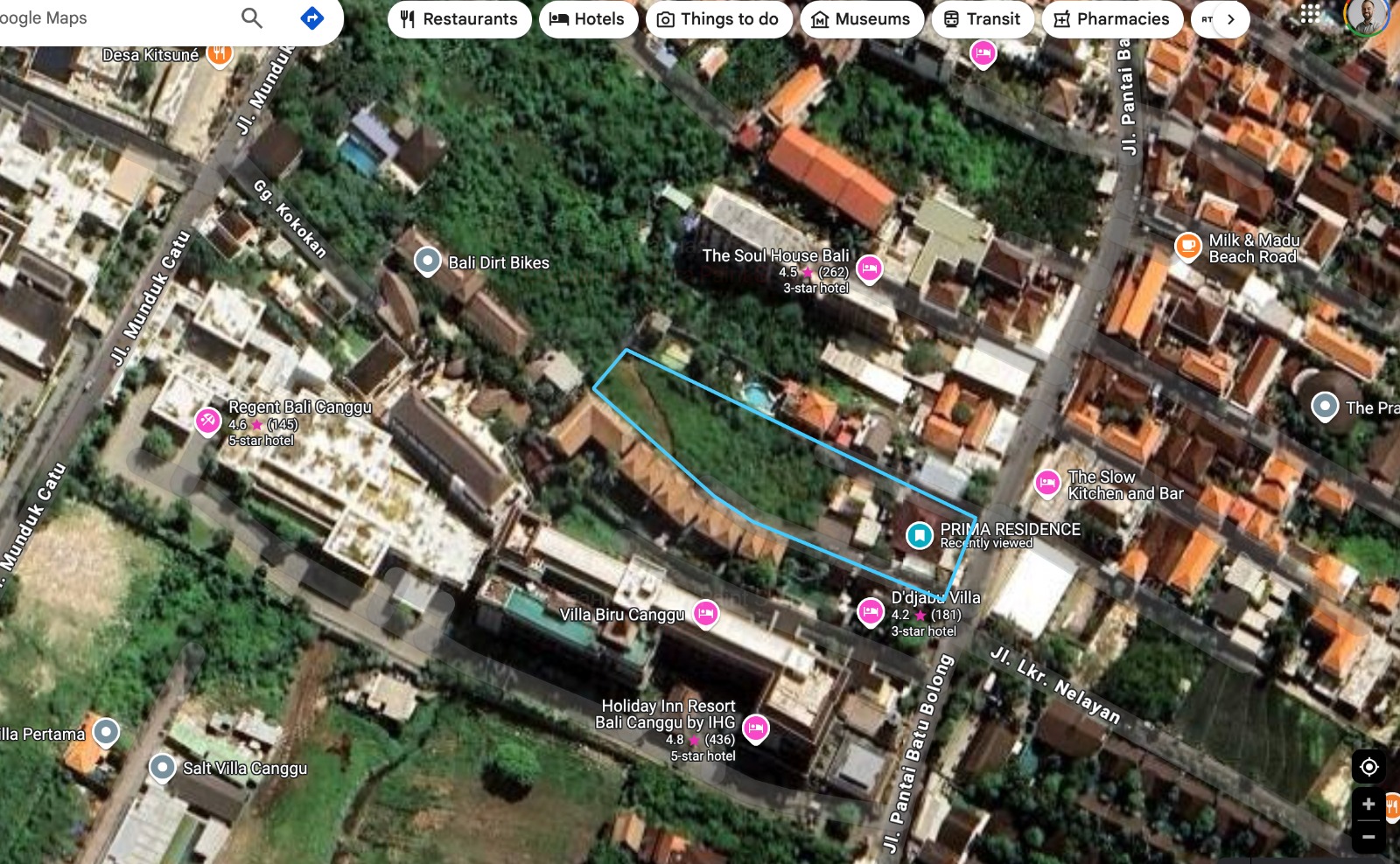This screenshot has width=1400, height=864.
Task: Open the Salt Villa Canggu label
Action: pos(245,768)
